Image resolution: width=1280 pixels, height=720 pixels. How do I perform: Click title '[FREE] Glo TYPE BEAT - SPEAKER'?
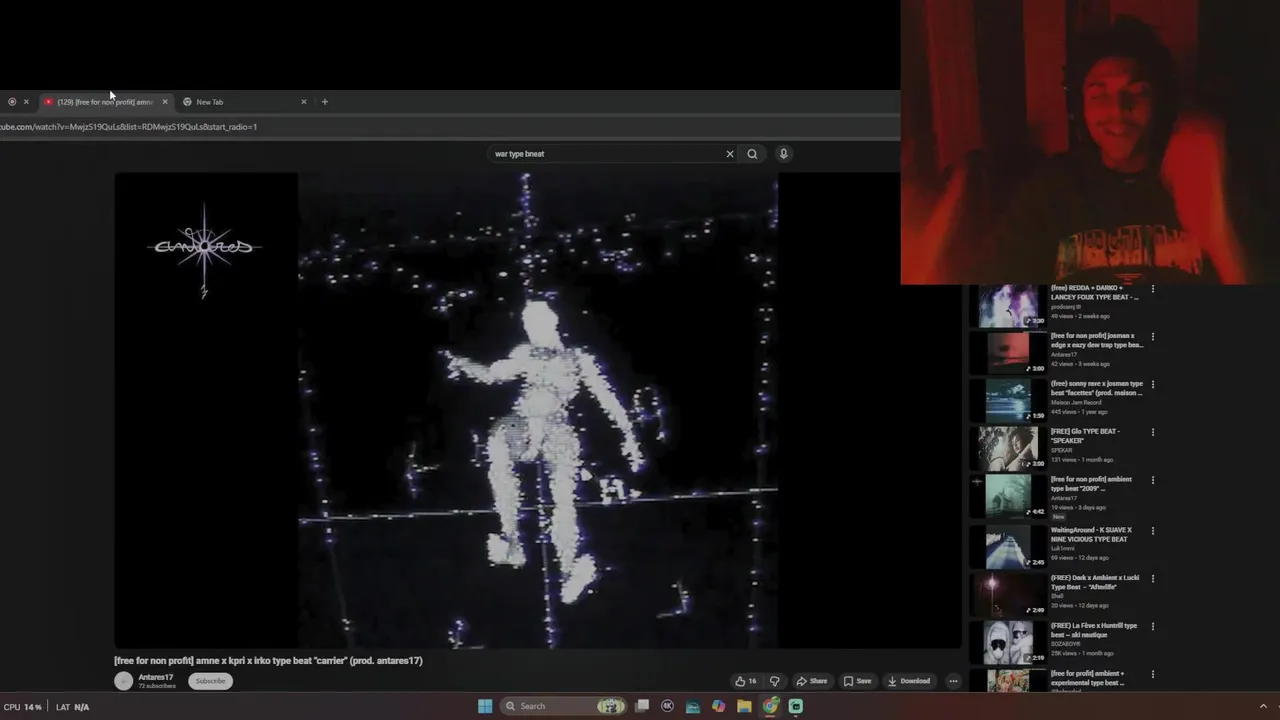(1085, 436)
